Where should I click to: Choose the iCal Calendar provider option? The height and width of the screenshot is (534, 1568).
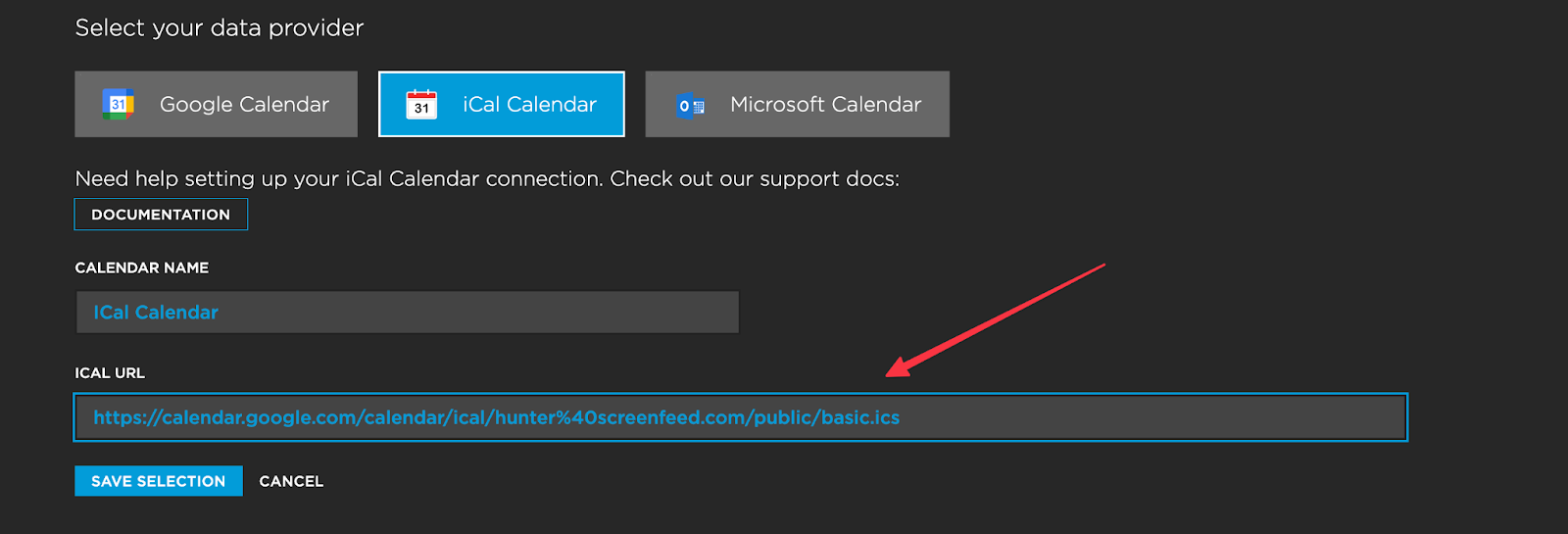502,104
